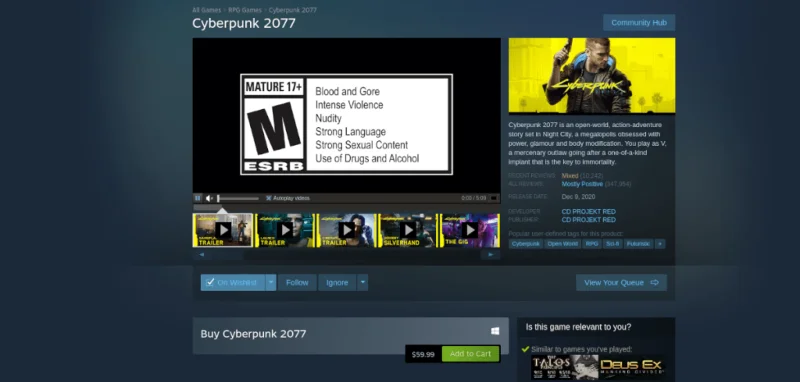This screenshot has height=382, width=800.
Task: Open the wishlist dropdown arrow
Action: 271,283
